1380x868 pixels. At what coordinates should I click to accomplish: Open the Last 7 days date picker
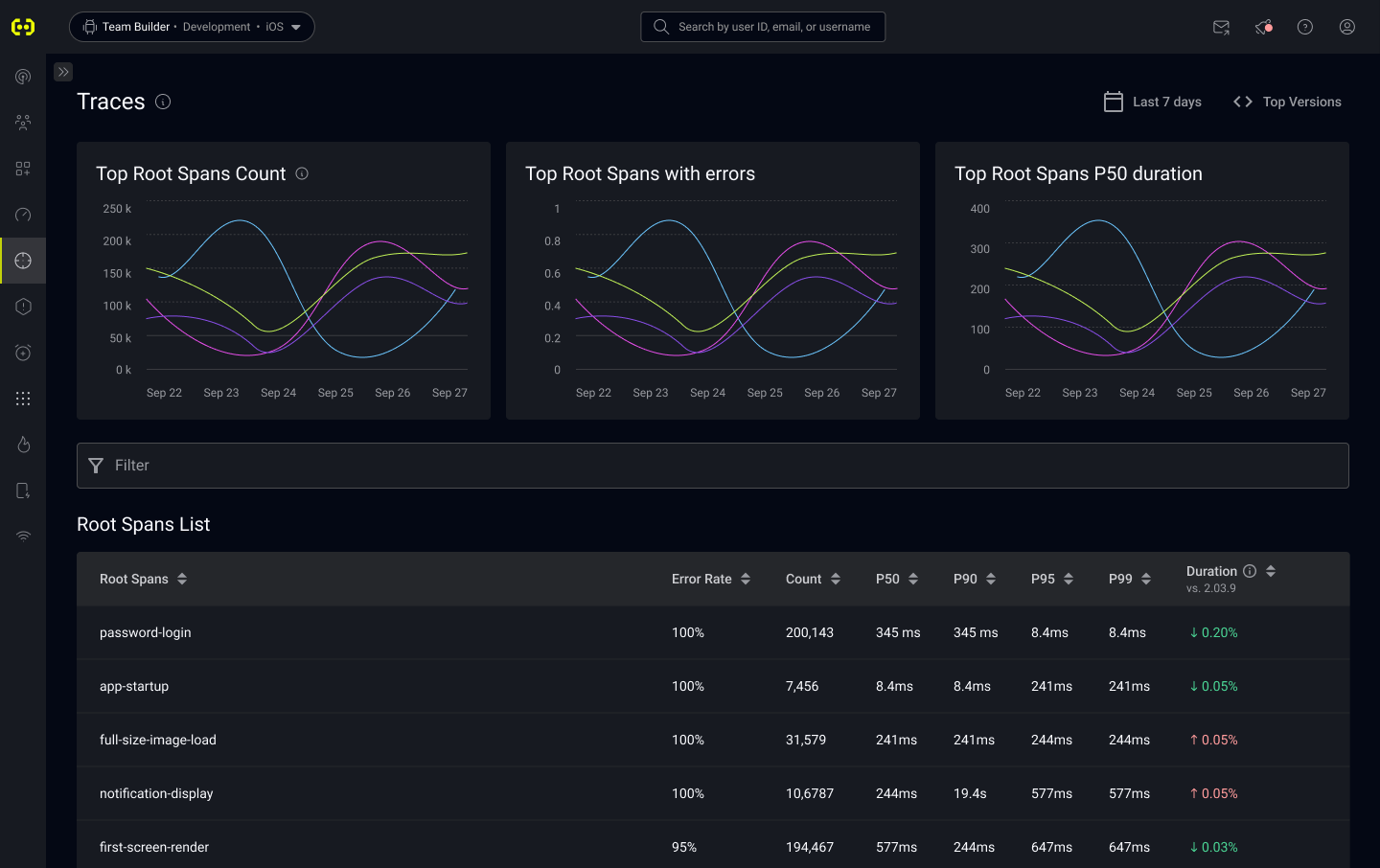click(x=1153, y=102)
